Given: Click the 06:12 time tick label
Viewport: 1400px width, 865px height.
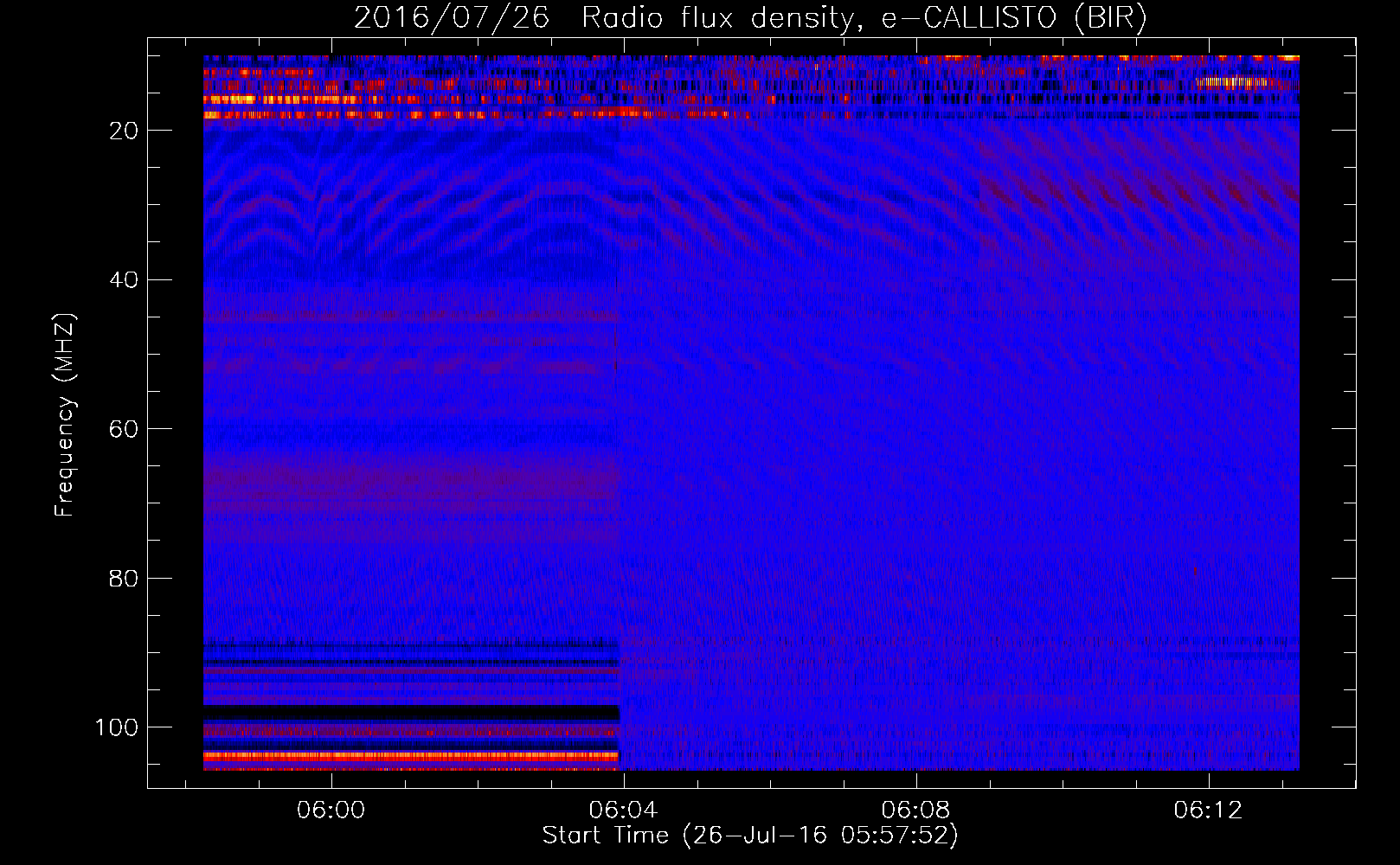Looking at the screenshot, I should point(1208,811).
